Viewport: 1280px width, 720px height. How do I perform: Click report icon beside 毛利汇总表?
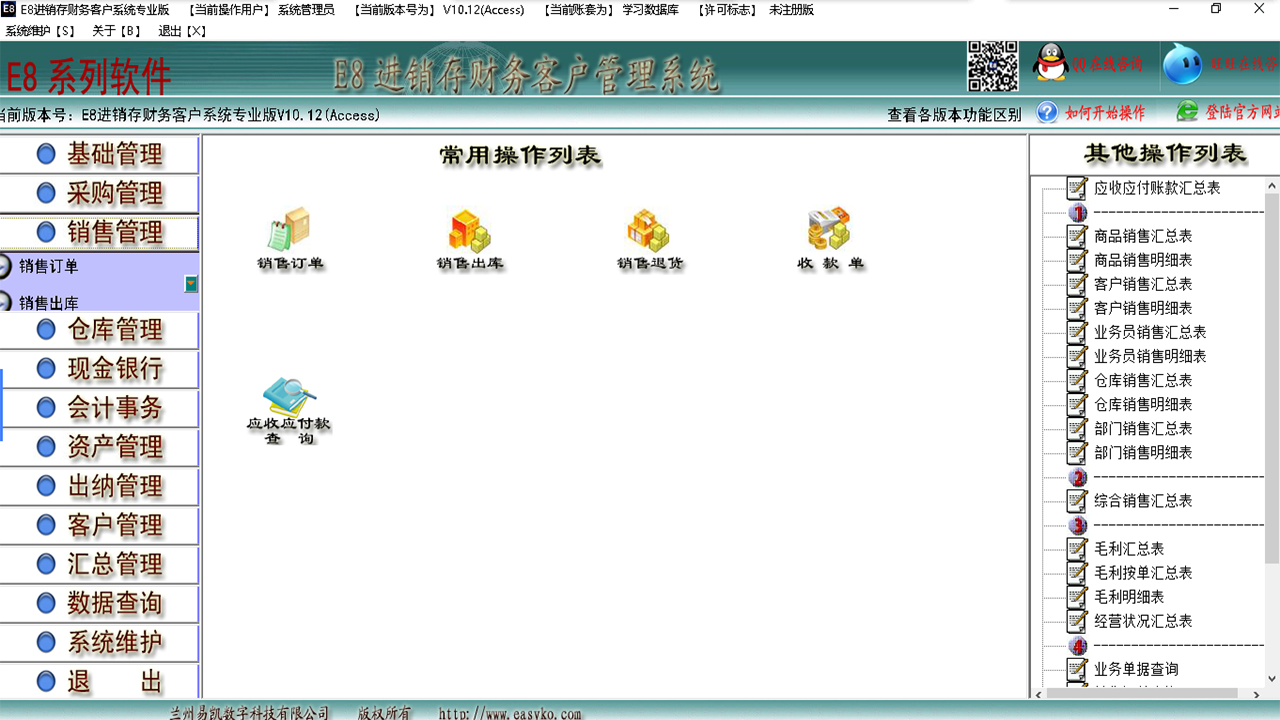click(x=1077, y=548)
